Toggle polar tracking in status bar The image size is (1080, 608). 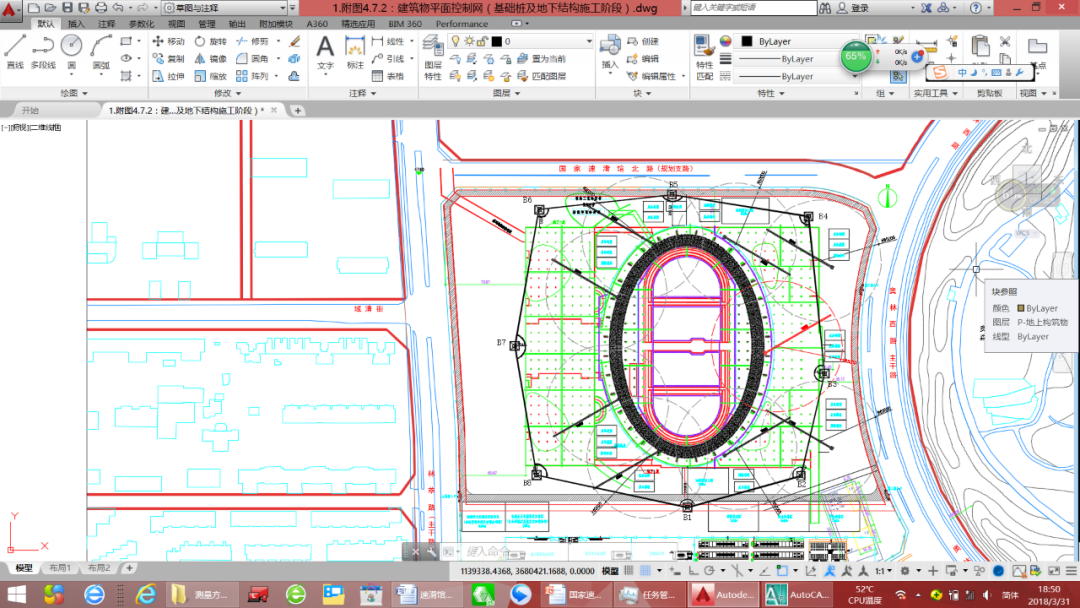pyautogui.click(x=709, y=570)
